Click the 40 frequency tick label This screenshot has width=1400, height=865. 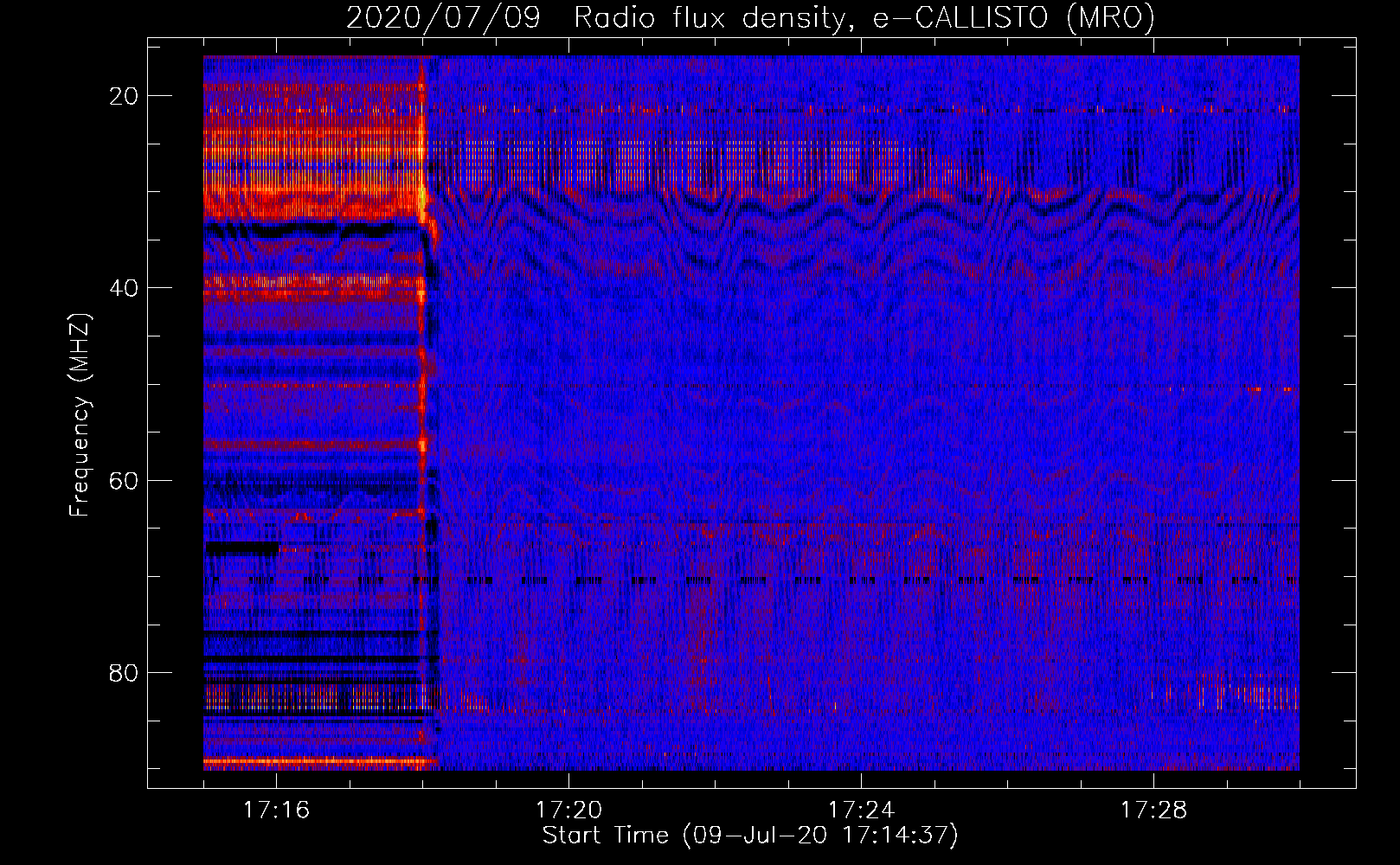pos(124,288)
